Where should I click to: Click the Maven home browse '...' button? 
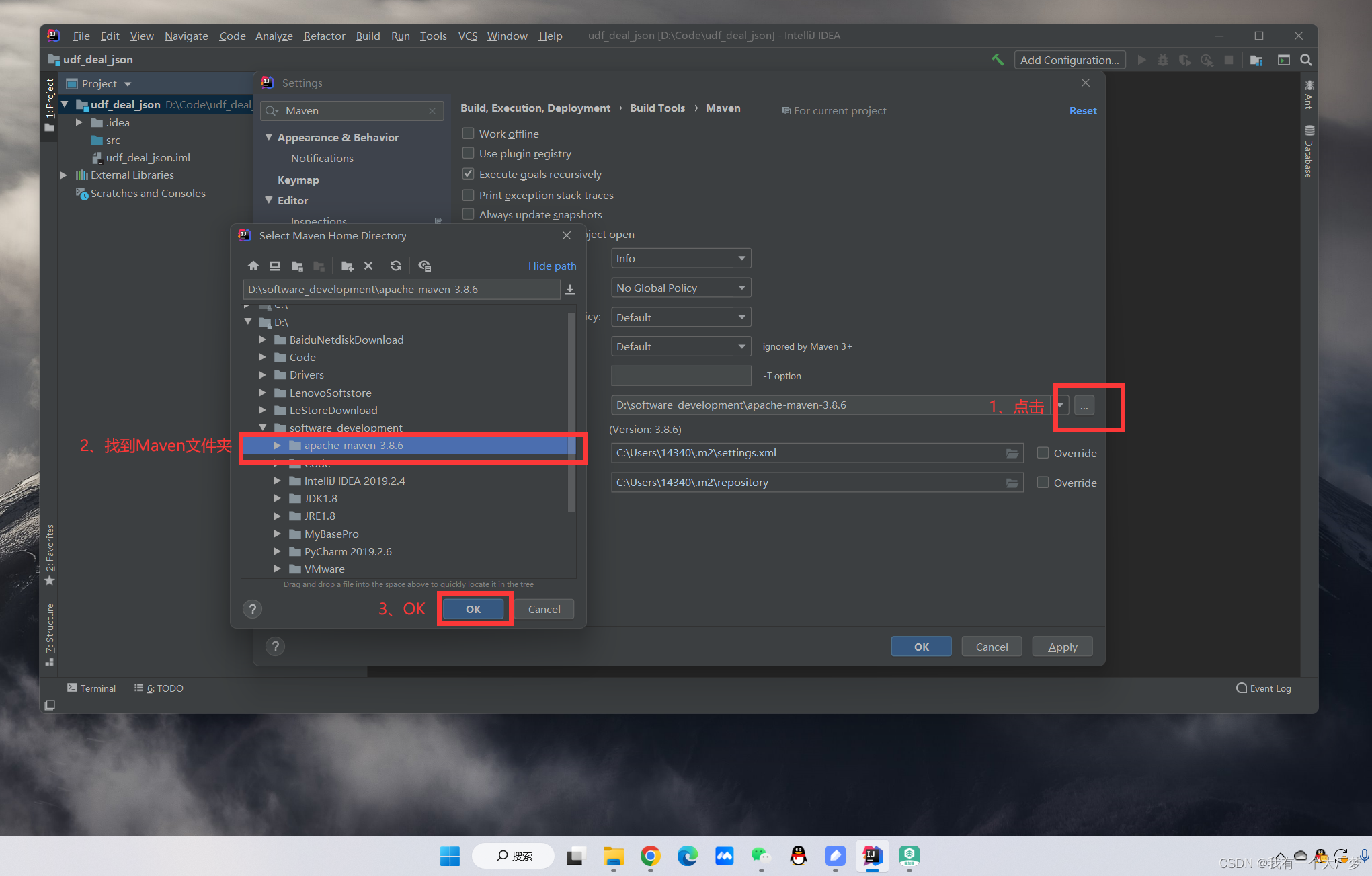click(1084, 405)
